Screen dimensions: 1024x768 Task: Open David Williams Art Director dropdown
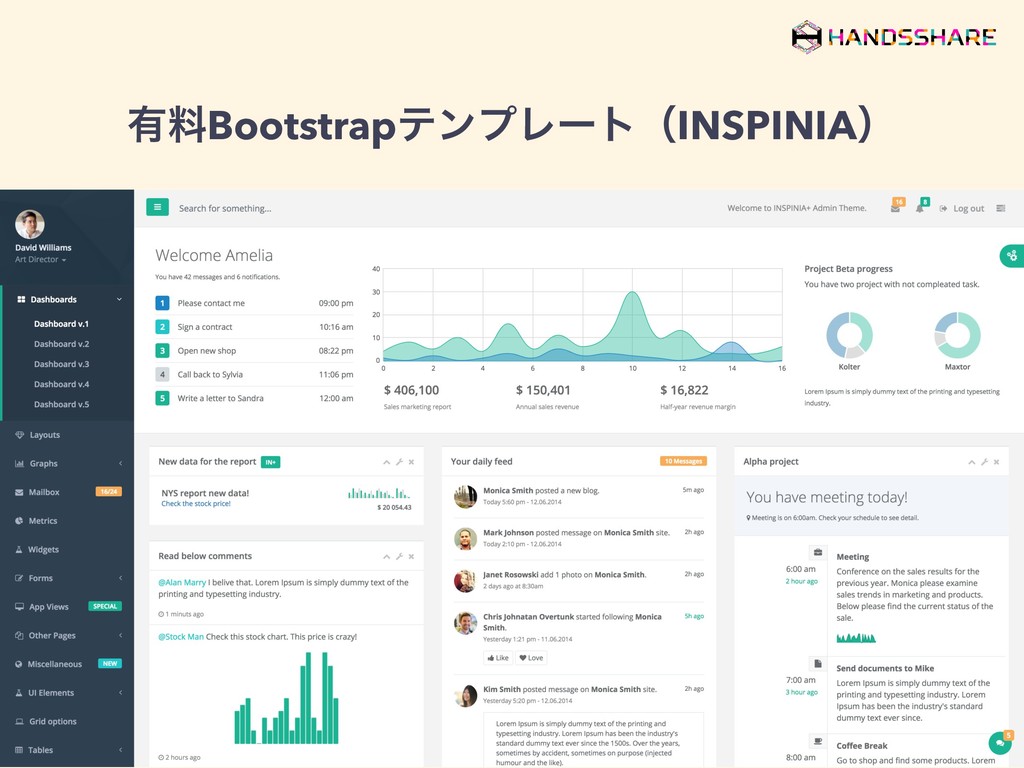40,260
